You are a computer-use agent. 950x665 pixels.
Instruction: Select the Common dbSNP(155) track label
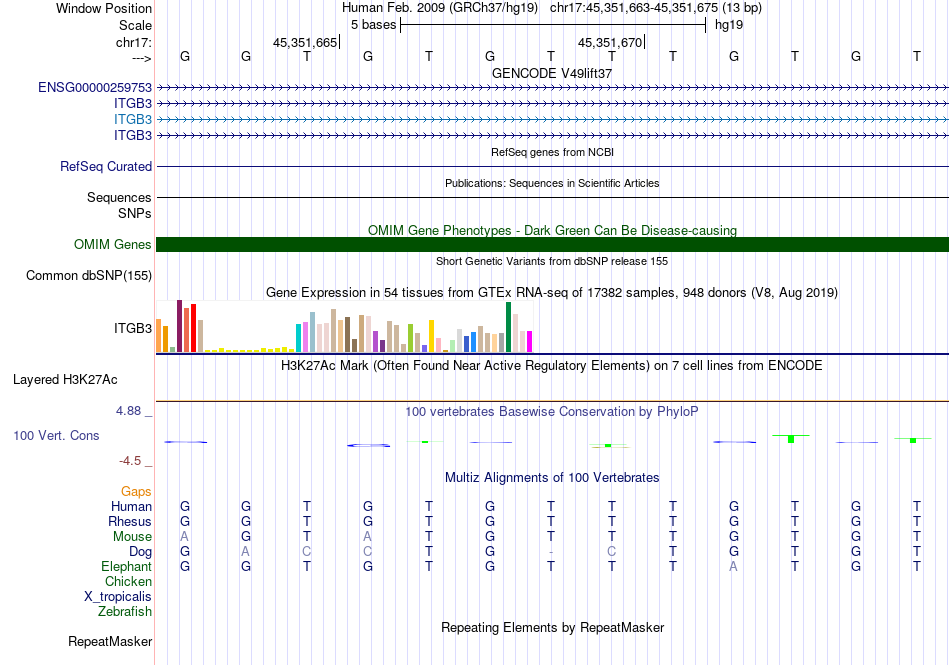click(x=89, y=276)
